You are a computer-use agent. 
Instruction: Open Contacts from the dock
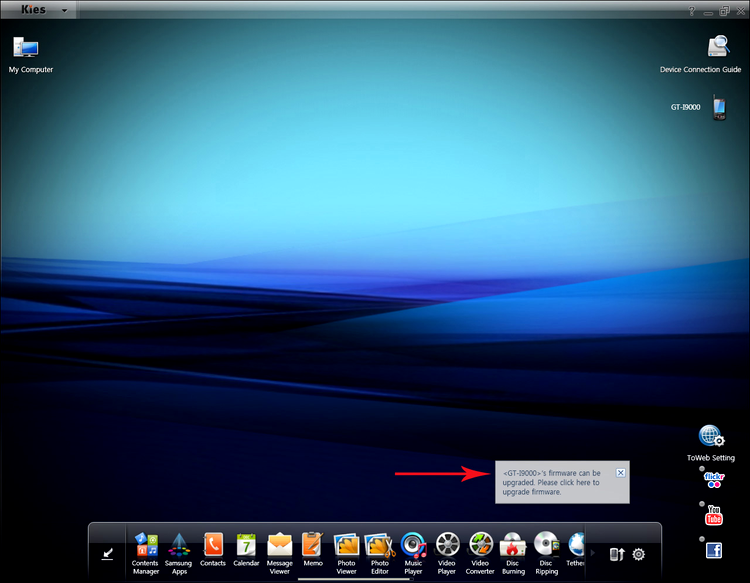pyautogui.click(x=213, y=544)
